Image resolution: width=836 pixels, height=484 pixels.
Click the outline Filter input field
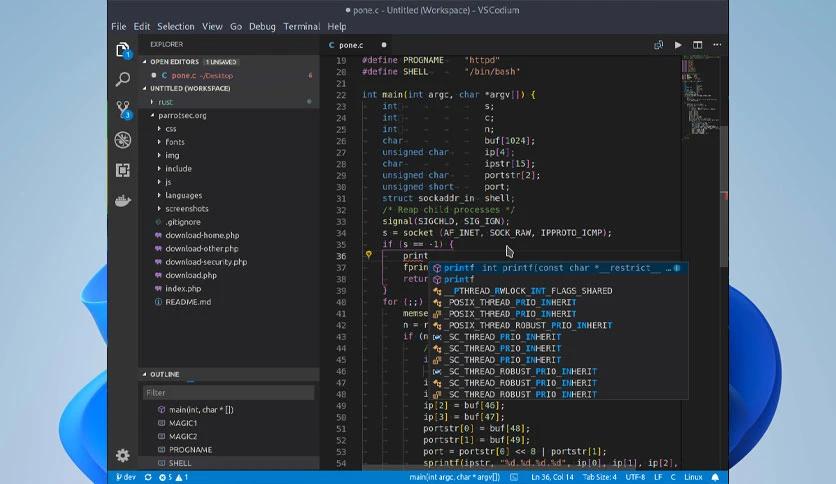[x=228, y=393]
